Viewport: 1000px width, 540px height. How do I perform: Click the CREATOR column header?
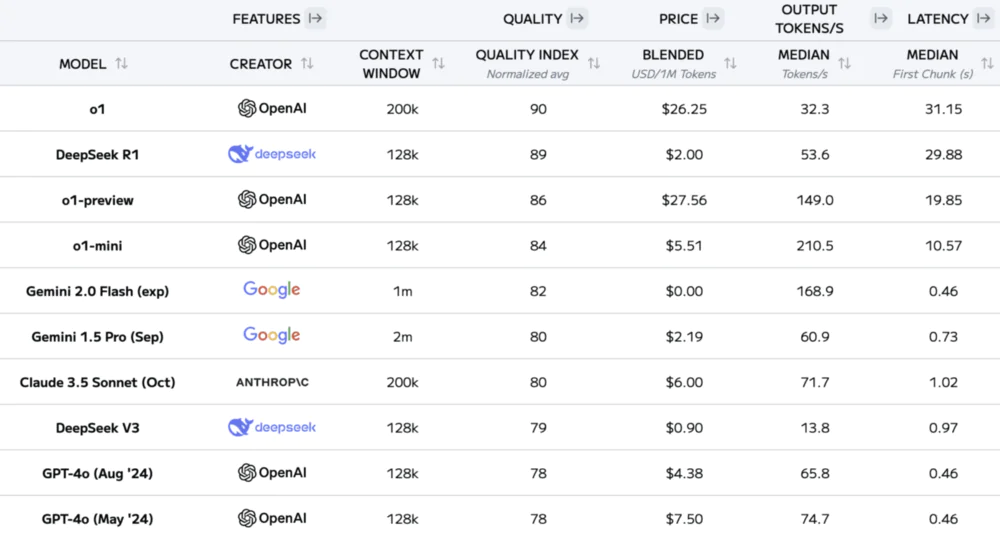pos(260,64)
